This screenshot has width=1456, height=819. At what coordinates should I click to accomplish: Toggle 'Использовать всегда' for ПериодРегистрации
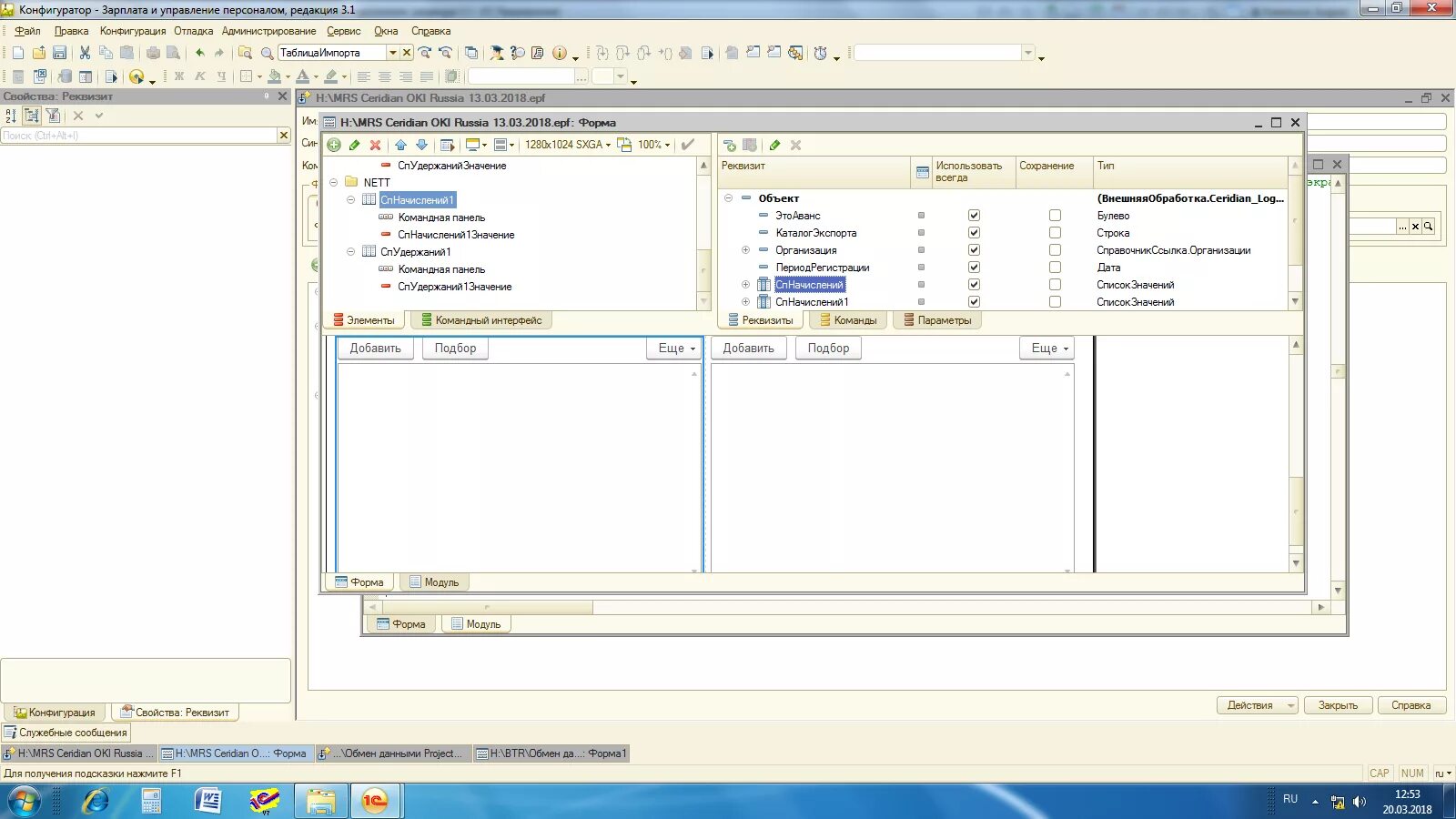coord(974,268)
